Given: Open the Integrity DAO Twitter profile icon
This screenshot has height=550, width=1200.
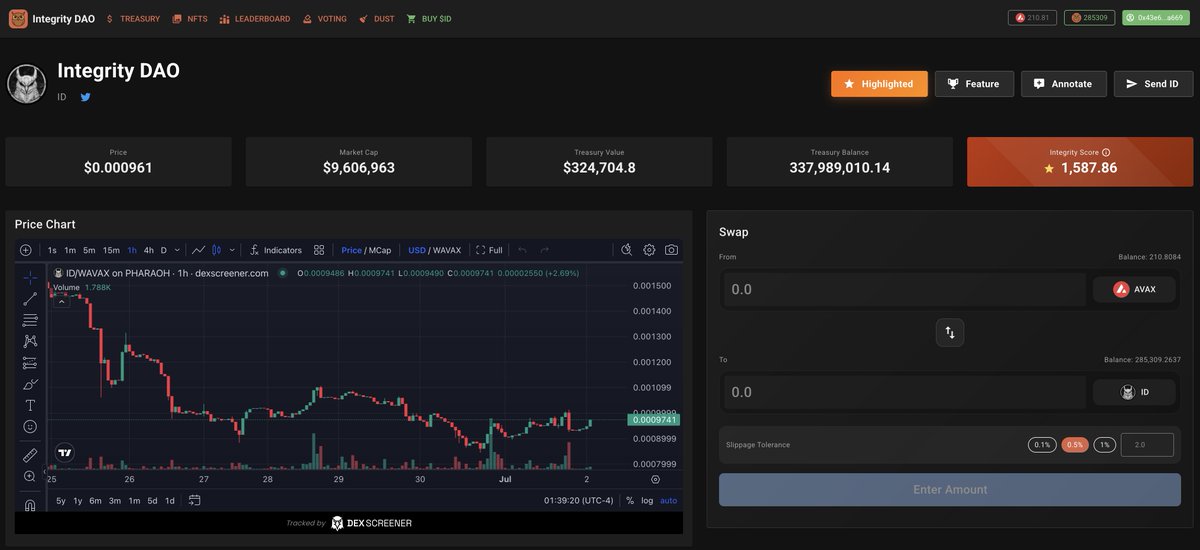Looking at the screenshot, I should click(x=86, y=97).
